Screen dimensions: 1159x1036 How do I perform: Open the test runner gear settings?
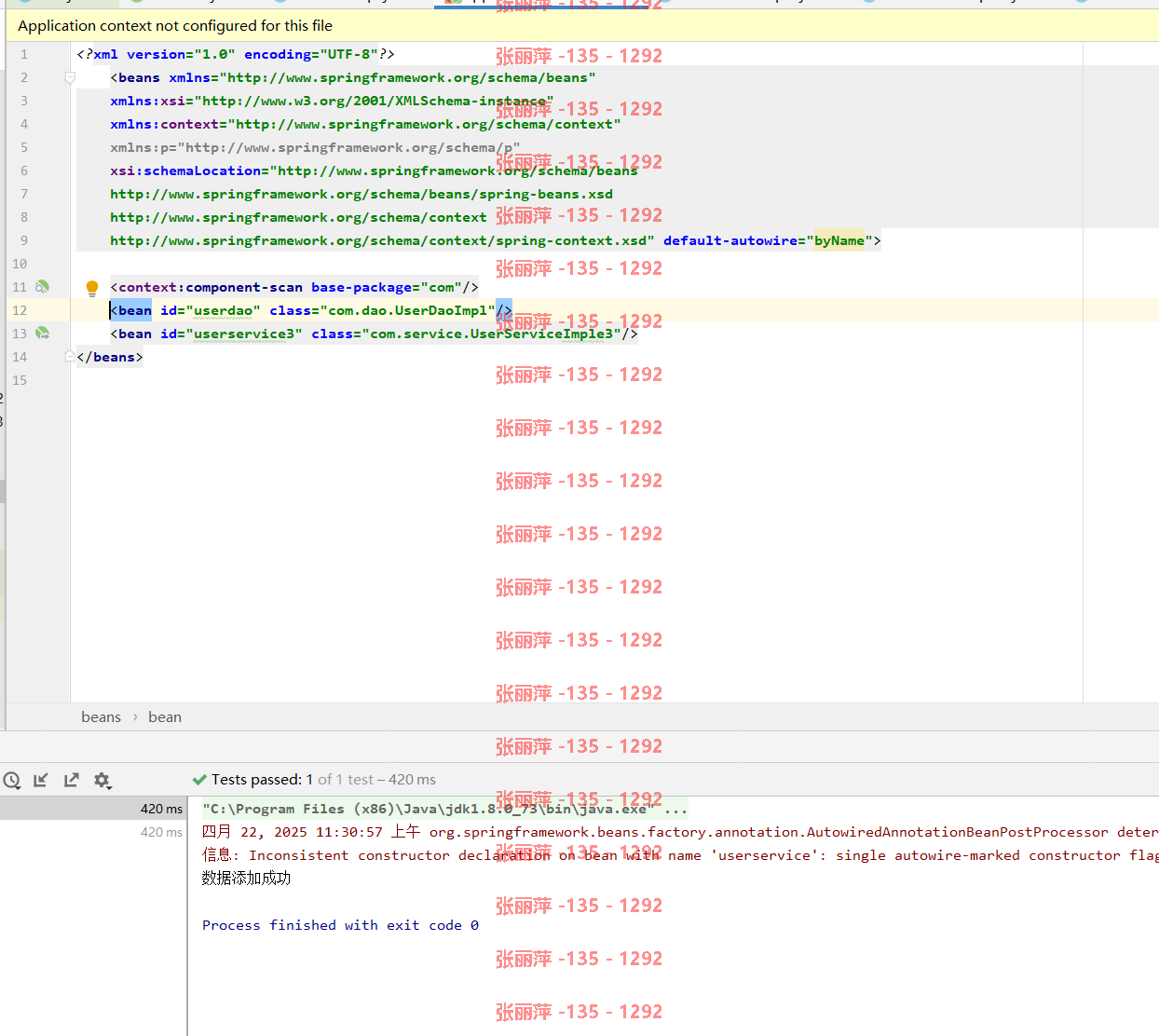[x=102, y=780]
